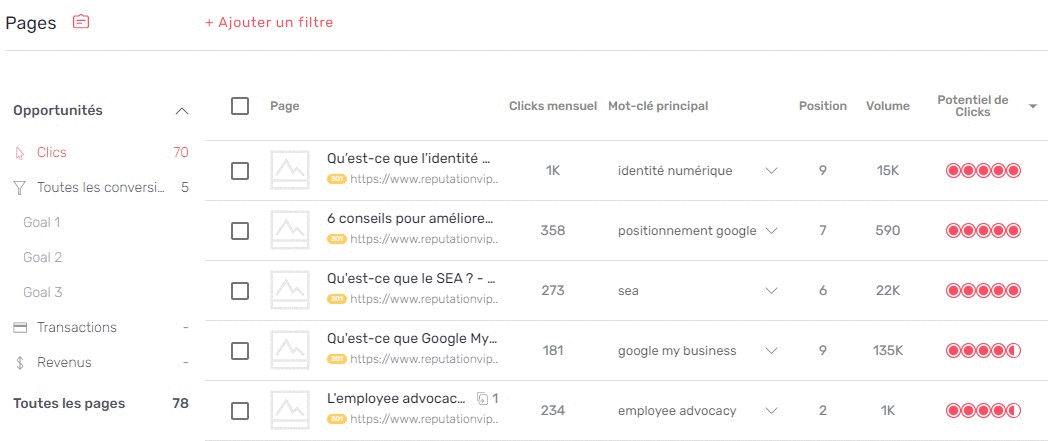Click Ajouter un filtre link
This screenshot has height=441, width=1048.
[269, 23]
